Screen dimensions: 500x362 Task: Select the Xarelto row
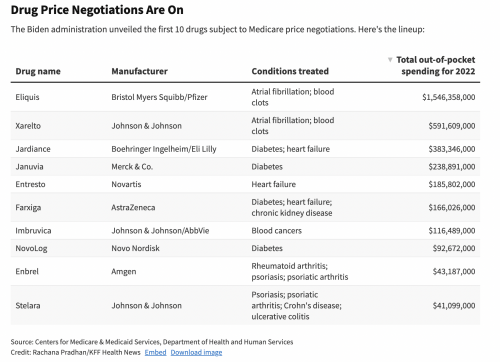245,126
